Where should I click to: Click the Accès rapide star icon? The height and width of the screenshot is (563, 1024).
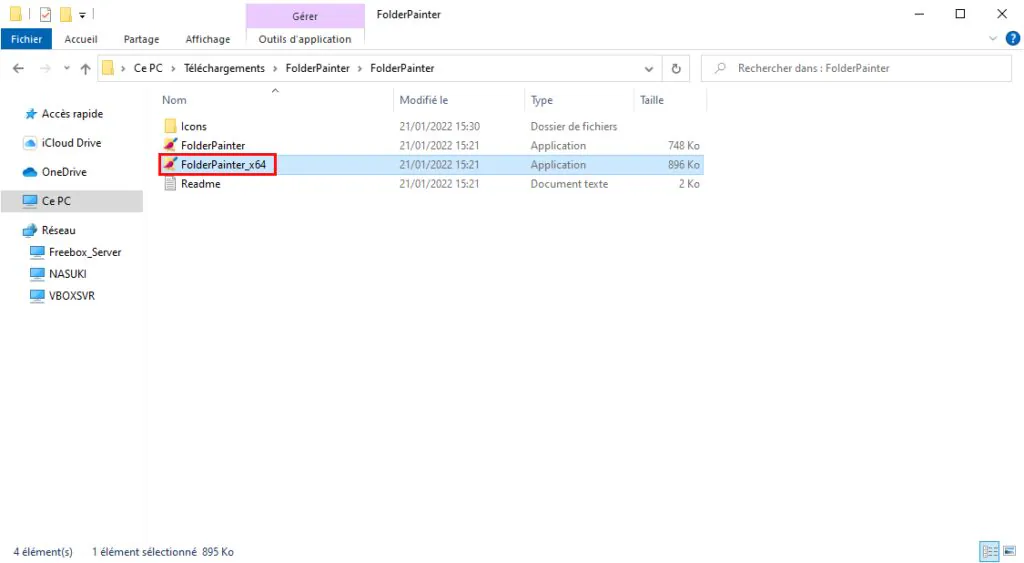tap(30, 114)
